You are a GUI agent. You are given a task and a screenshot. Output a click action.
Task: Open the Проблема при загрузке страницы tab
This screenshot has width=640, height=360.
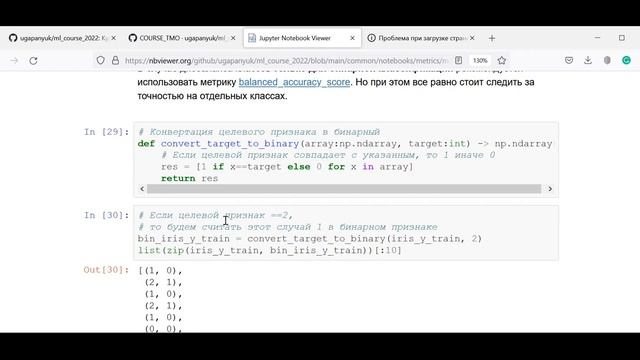pyautogui.click(x=422, y=38)
